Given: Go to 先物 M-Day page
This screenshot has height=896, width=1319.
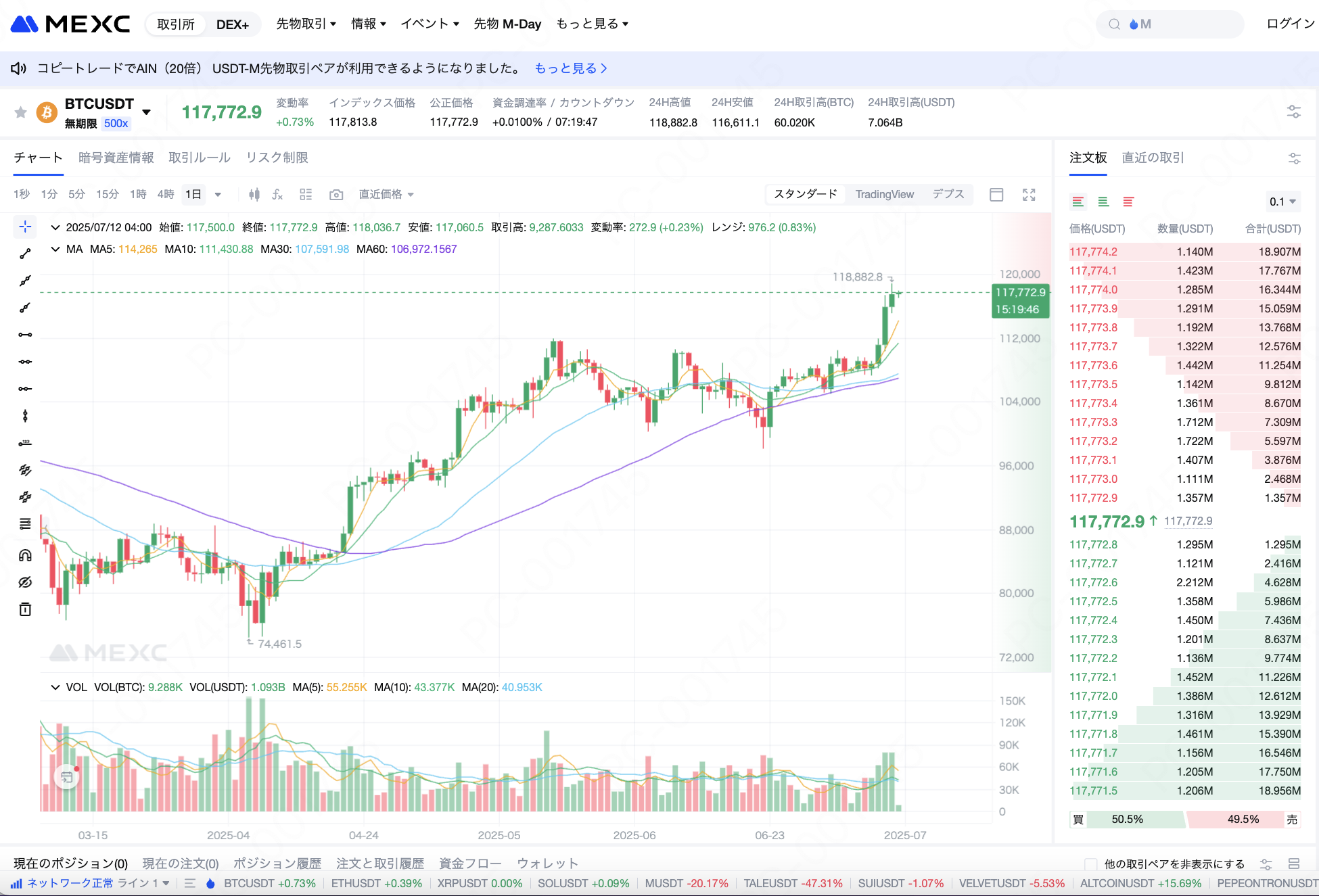Looking at the screenshot, I should pyautogui.click(x=507, y=24).
